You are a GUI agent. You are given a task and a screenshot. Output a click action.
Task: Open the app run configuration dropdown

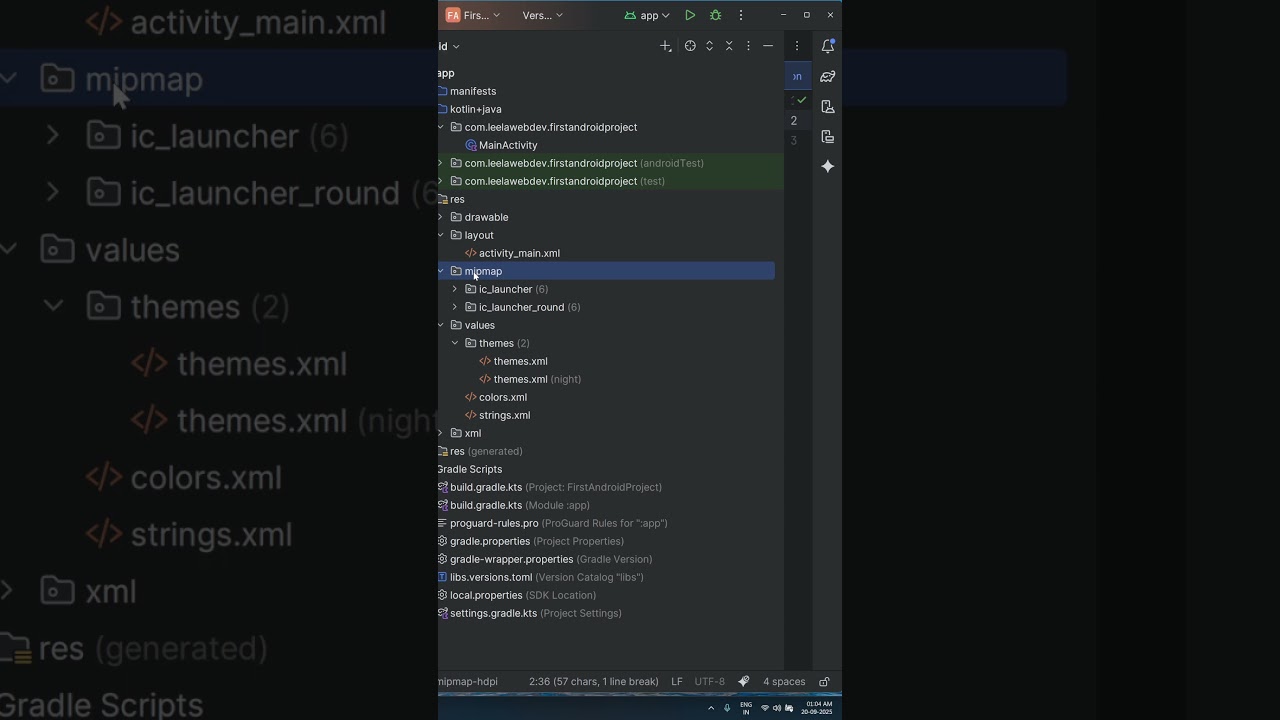pyautogui.click(x=647, y=15)
